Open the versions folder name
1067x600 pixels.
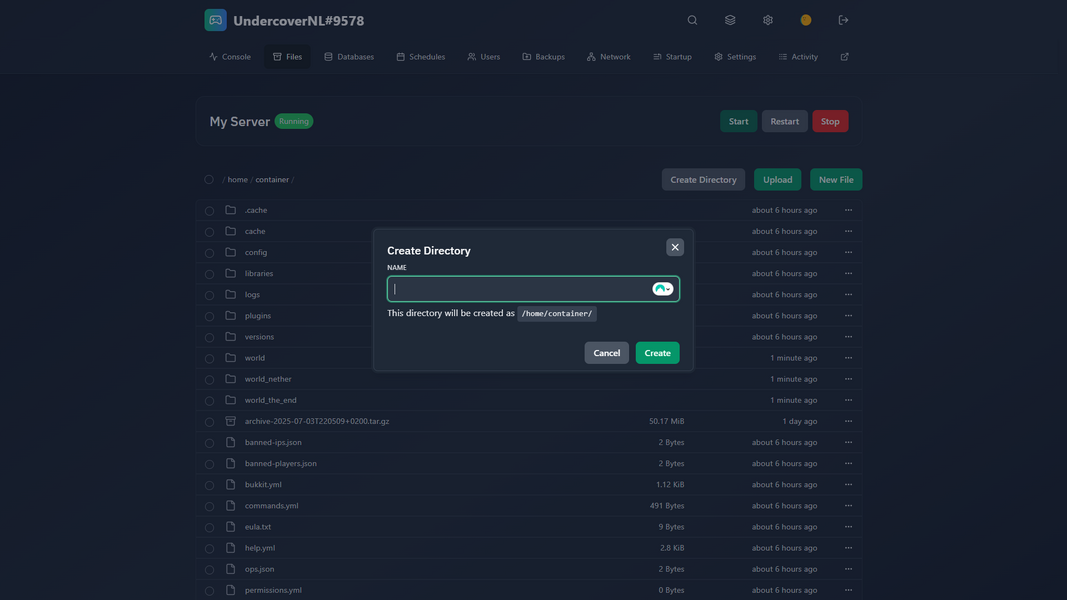(259, 337)
